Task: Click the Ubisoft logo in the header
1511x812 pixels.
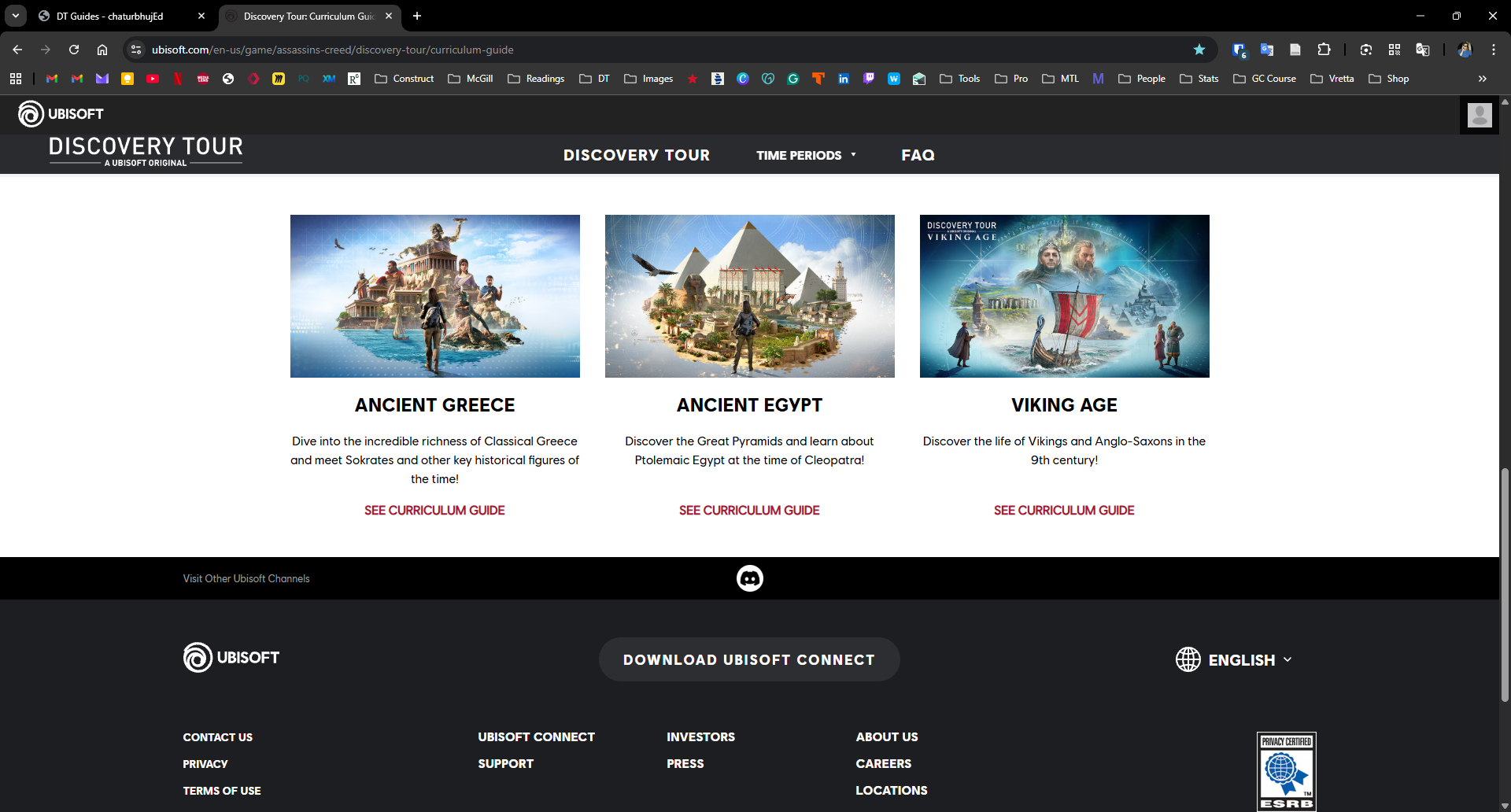Action: (x=61, y=114)
